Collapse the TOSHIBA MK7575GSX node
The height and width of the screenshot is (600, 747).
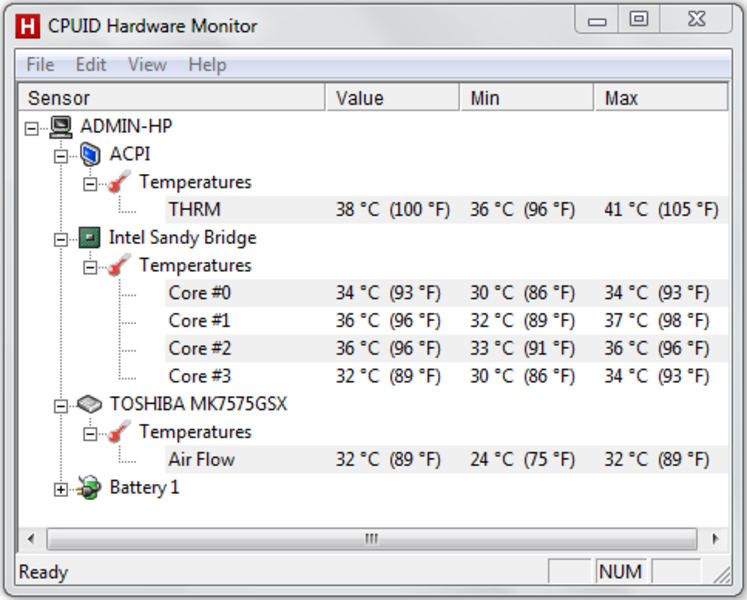tap(61, 406)
